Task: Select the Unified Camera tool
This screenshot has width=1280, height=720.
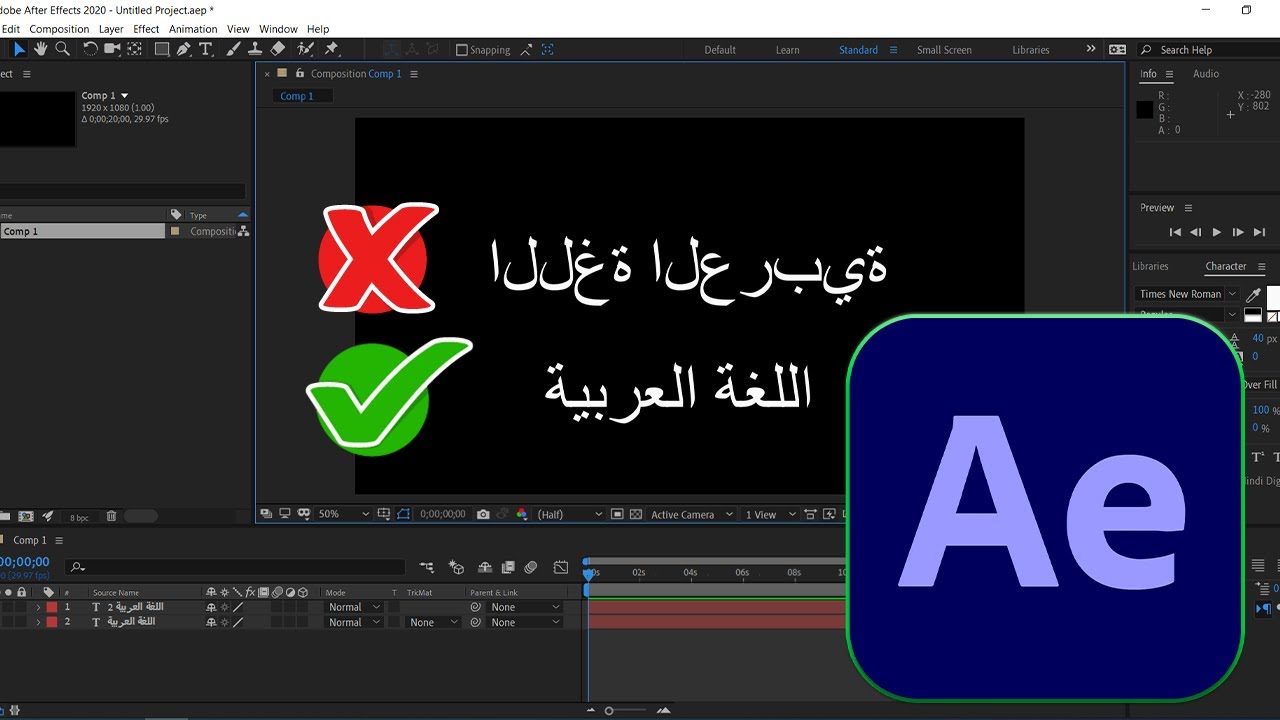Action: point(112,49)
